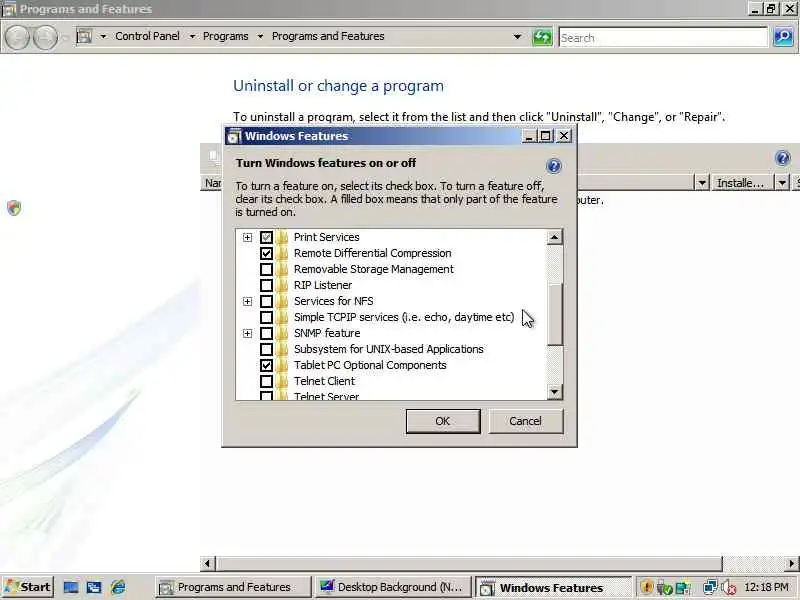The height and width of the screenshot is (600, 800).
Task: Click the refresh button beside address bar
Action: point(542,37)
